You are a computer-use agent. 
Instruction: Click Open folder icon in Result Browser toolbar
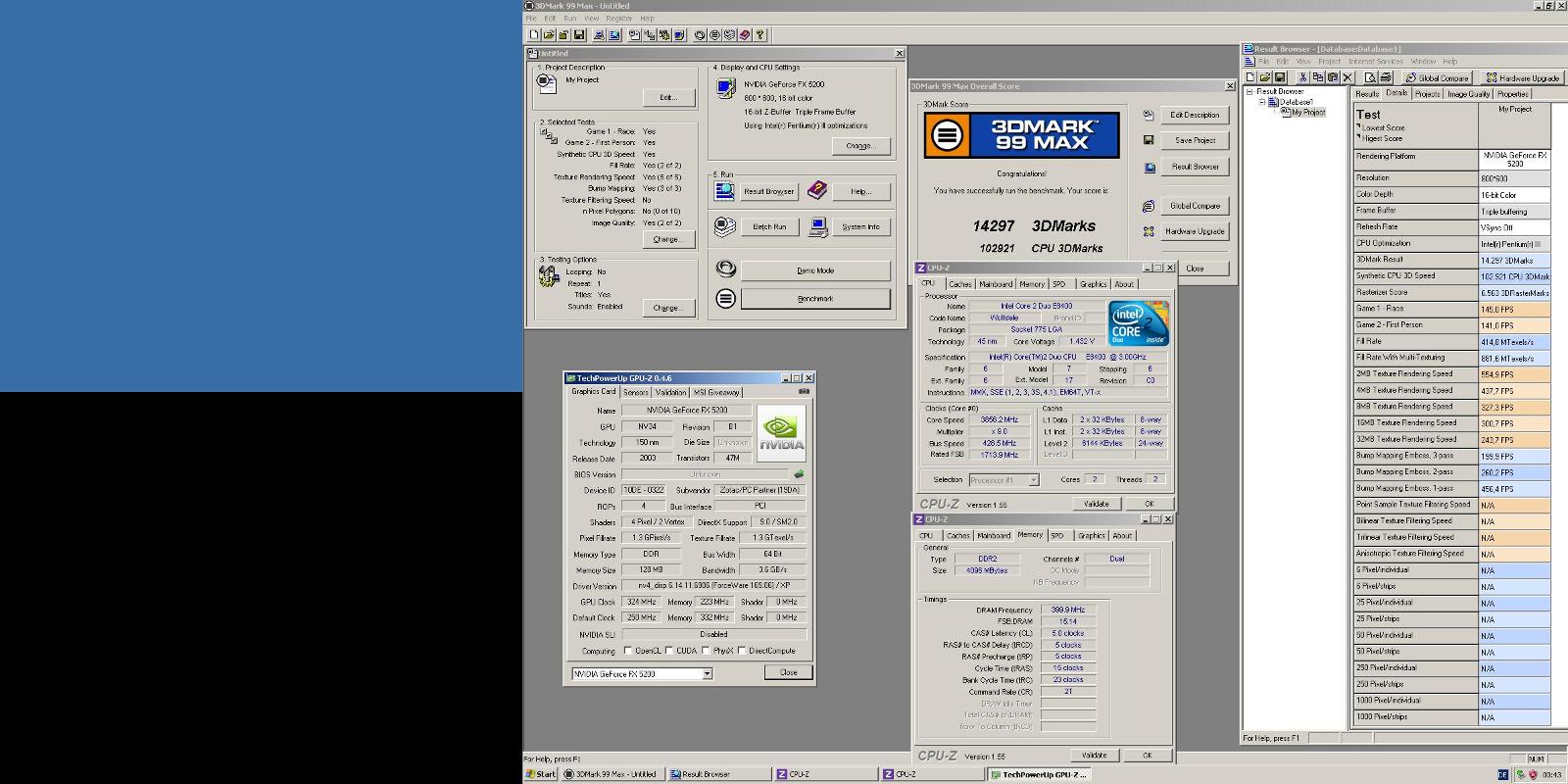1265,77
